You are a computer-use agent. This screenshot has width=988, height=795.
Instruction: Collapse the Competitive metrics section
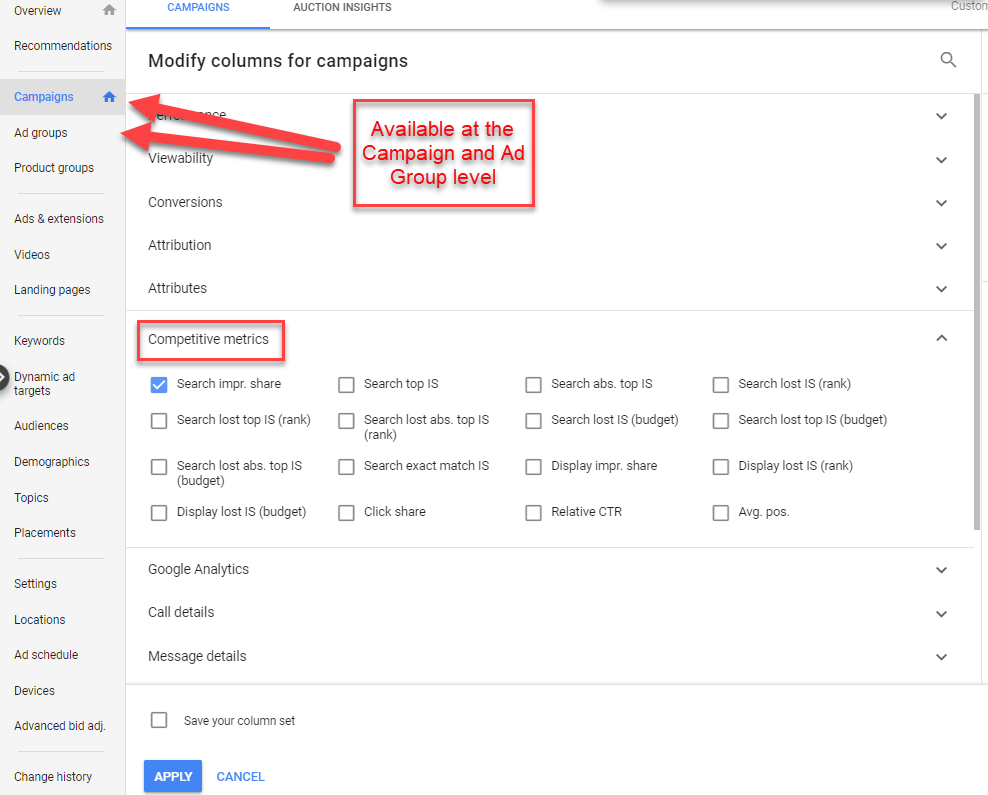(941, 339)
